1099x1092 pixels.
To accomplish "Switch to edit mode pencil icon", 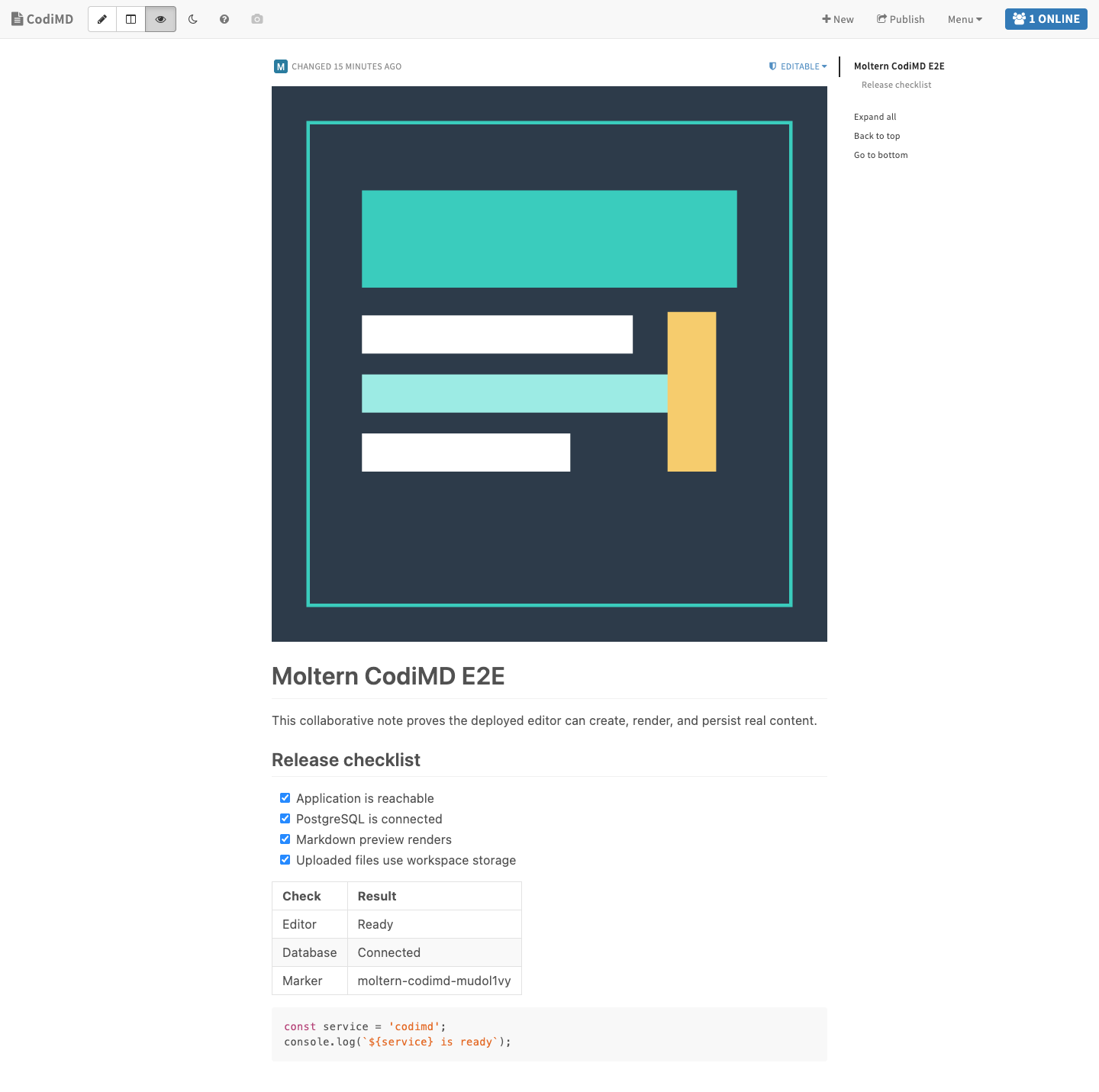I will tap(102, 19).
